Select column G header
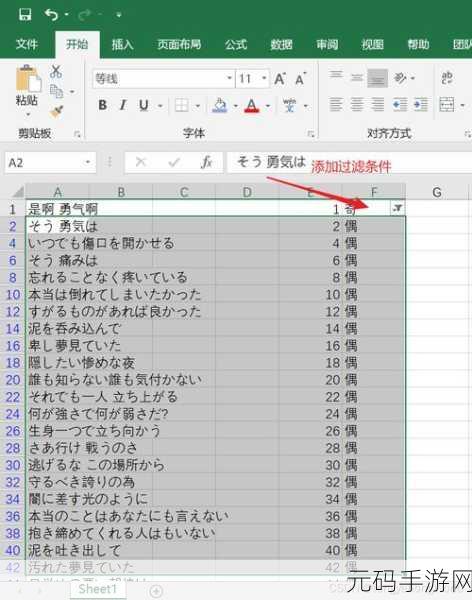 click(x=437, y=191)
